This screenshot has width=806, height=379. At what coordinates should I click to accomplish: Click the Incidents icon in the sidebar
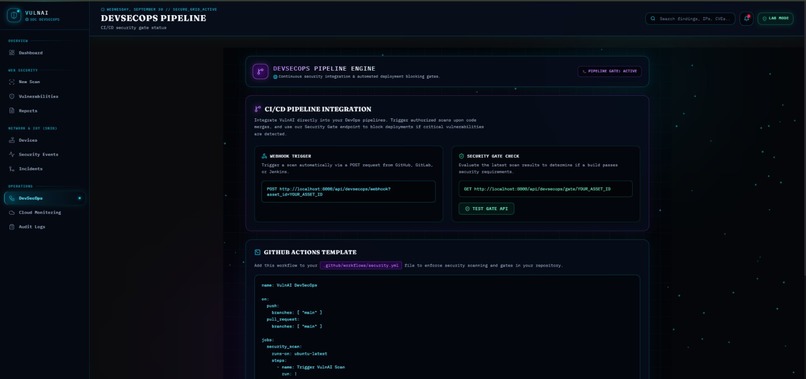12,169
